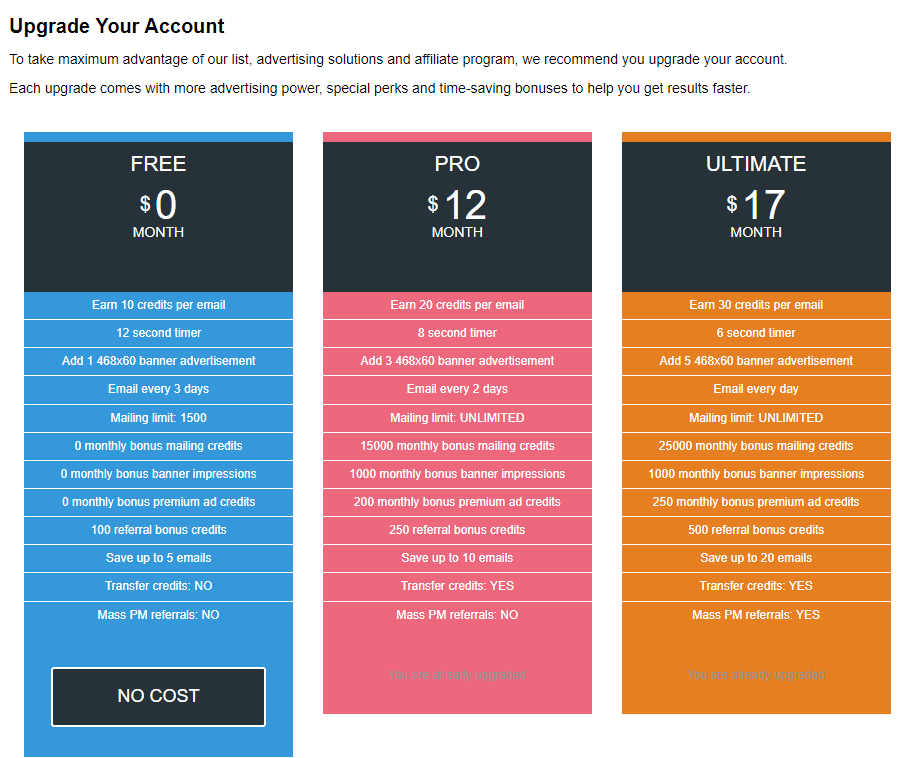Click the "Save up to 5 emails" row
The width and height of the screenshot is (910, 758).
(158, 558)
